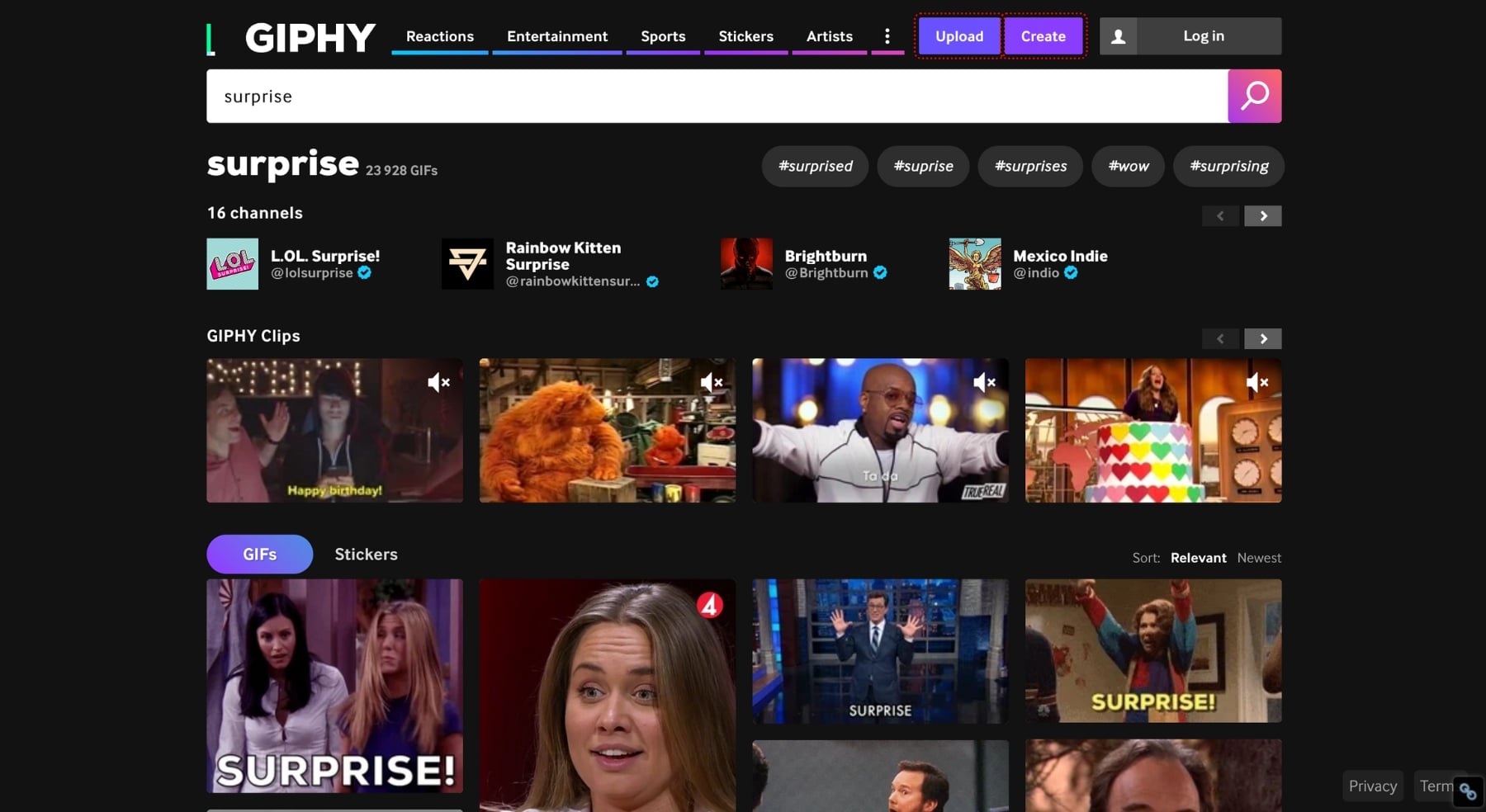Select the #surprised tag
The height and width of the screenshot is (812, 1486).
click(x=815, y=167)
